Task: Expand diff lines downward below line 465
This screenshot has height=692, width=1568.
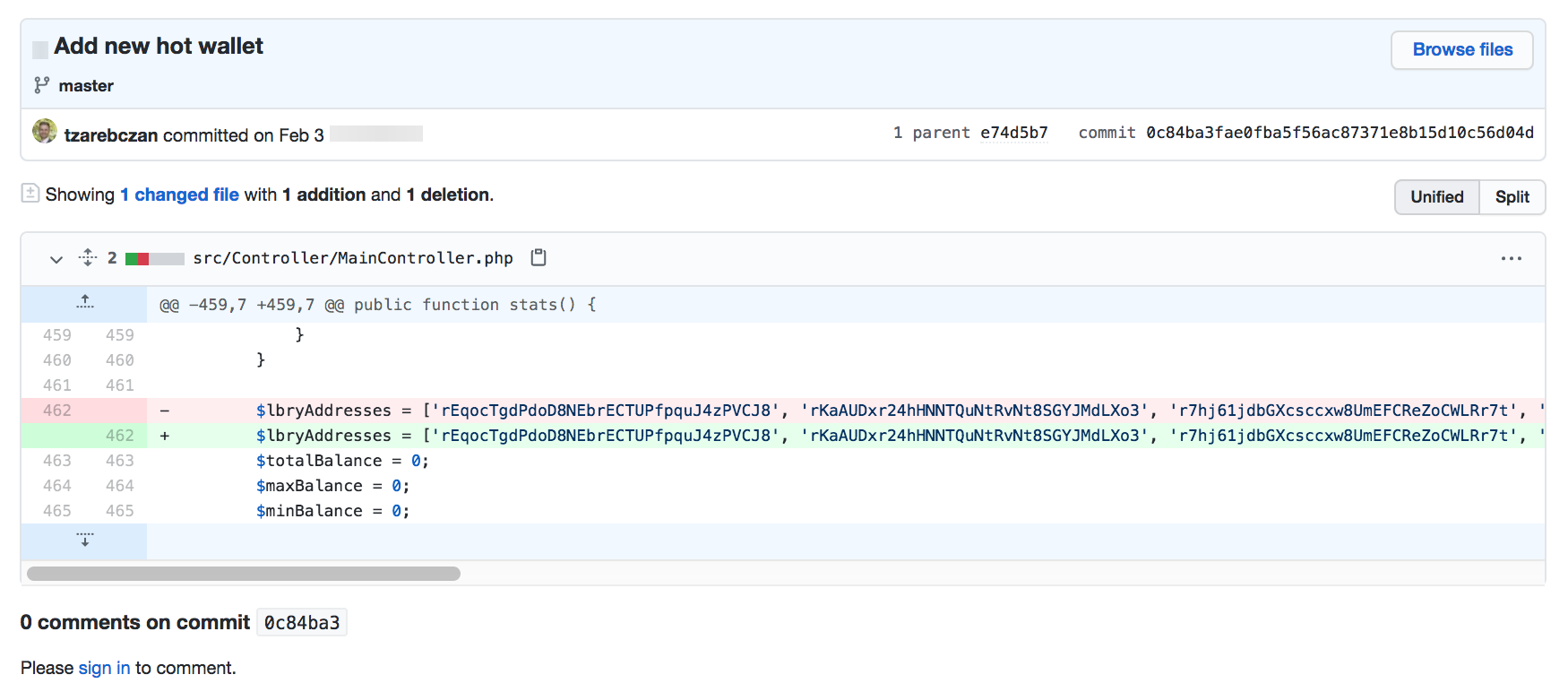Action: 84,541
